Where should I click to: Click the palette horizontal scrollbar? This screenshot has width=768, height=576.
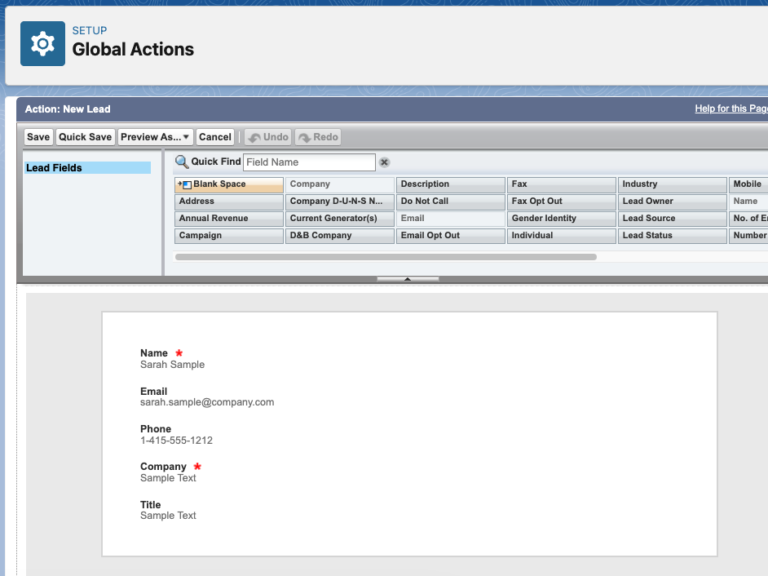click(x=385, y=257)
